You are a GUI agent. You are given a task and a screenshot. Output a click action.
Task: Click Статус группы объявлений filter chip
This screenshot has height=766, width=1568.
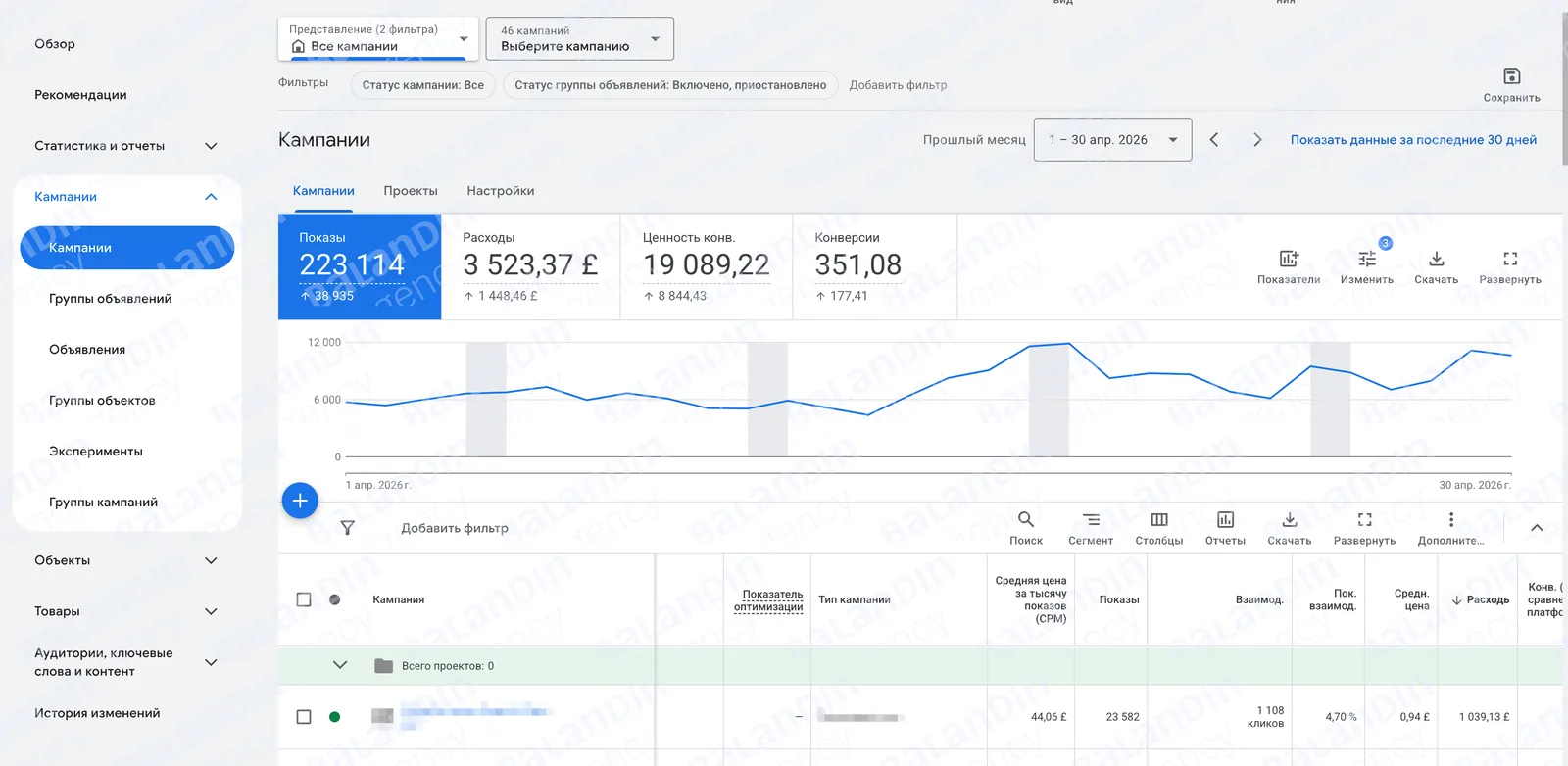[x=670, y=85]
